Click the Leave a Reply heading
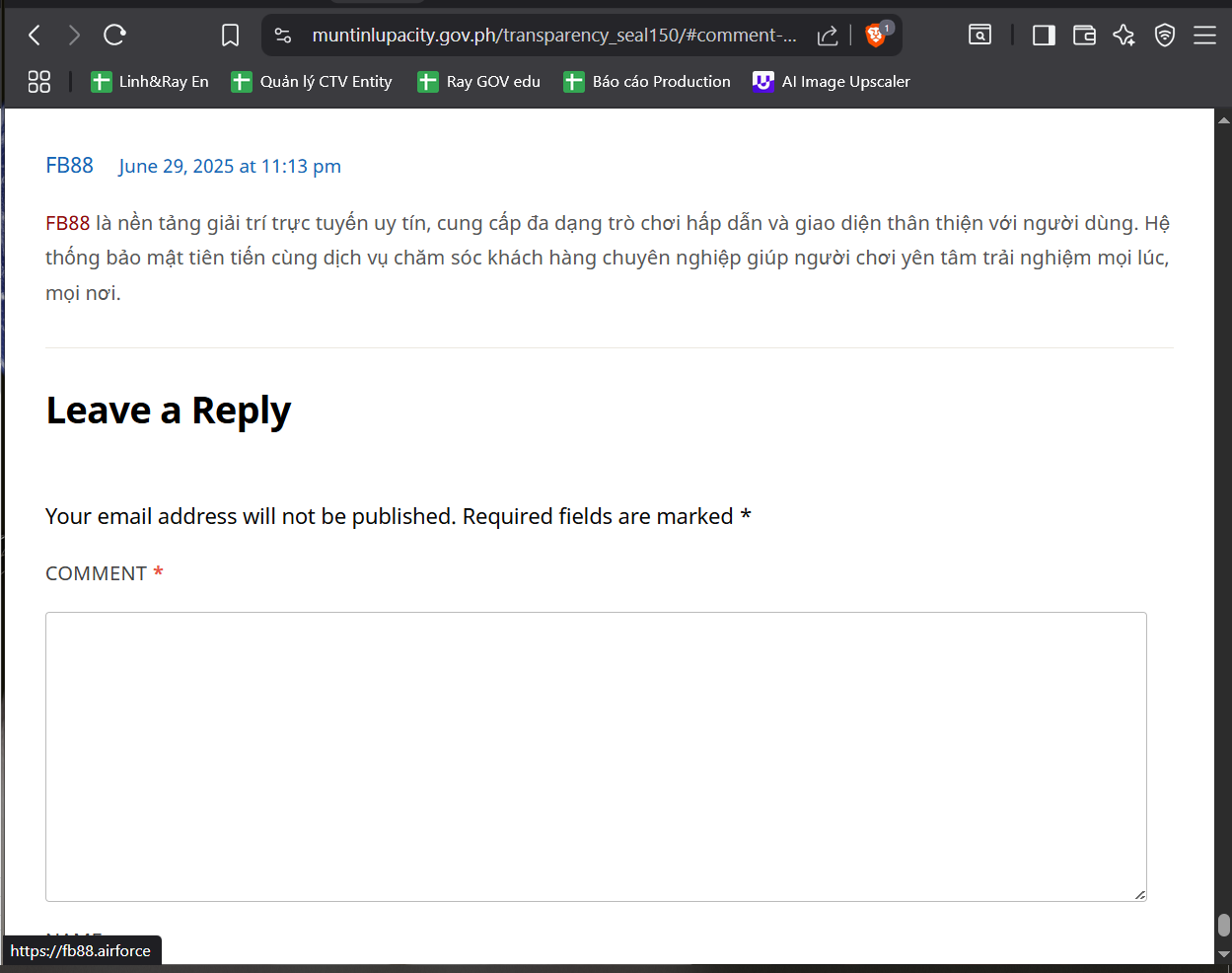This screenshot has height=973, width=1232. (x=169, y=411)
